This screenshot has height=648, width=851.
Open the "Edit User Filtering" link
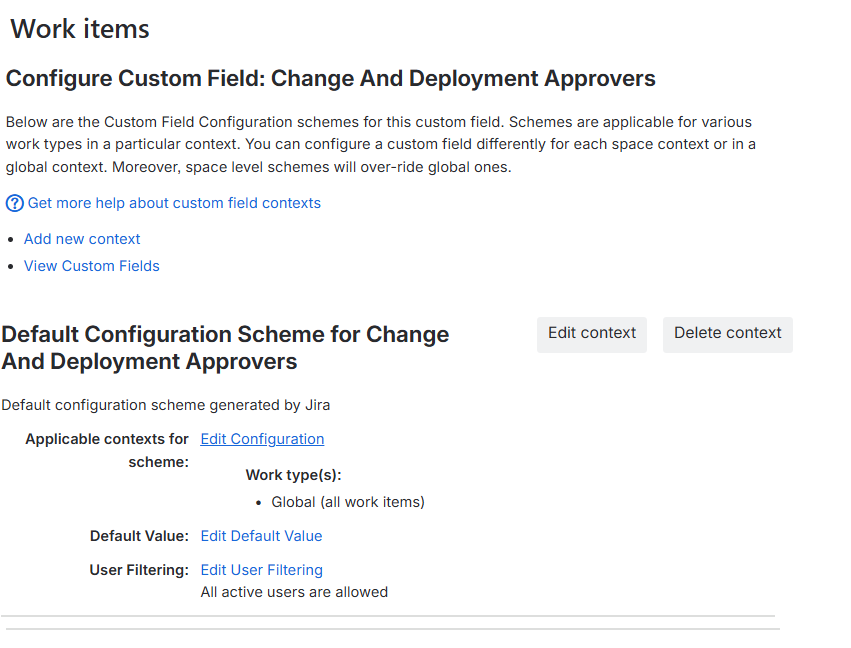coord(261,570)
